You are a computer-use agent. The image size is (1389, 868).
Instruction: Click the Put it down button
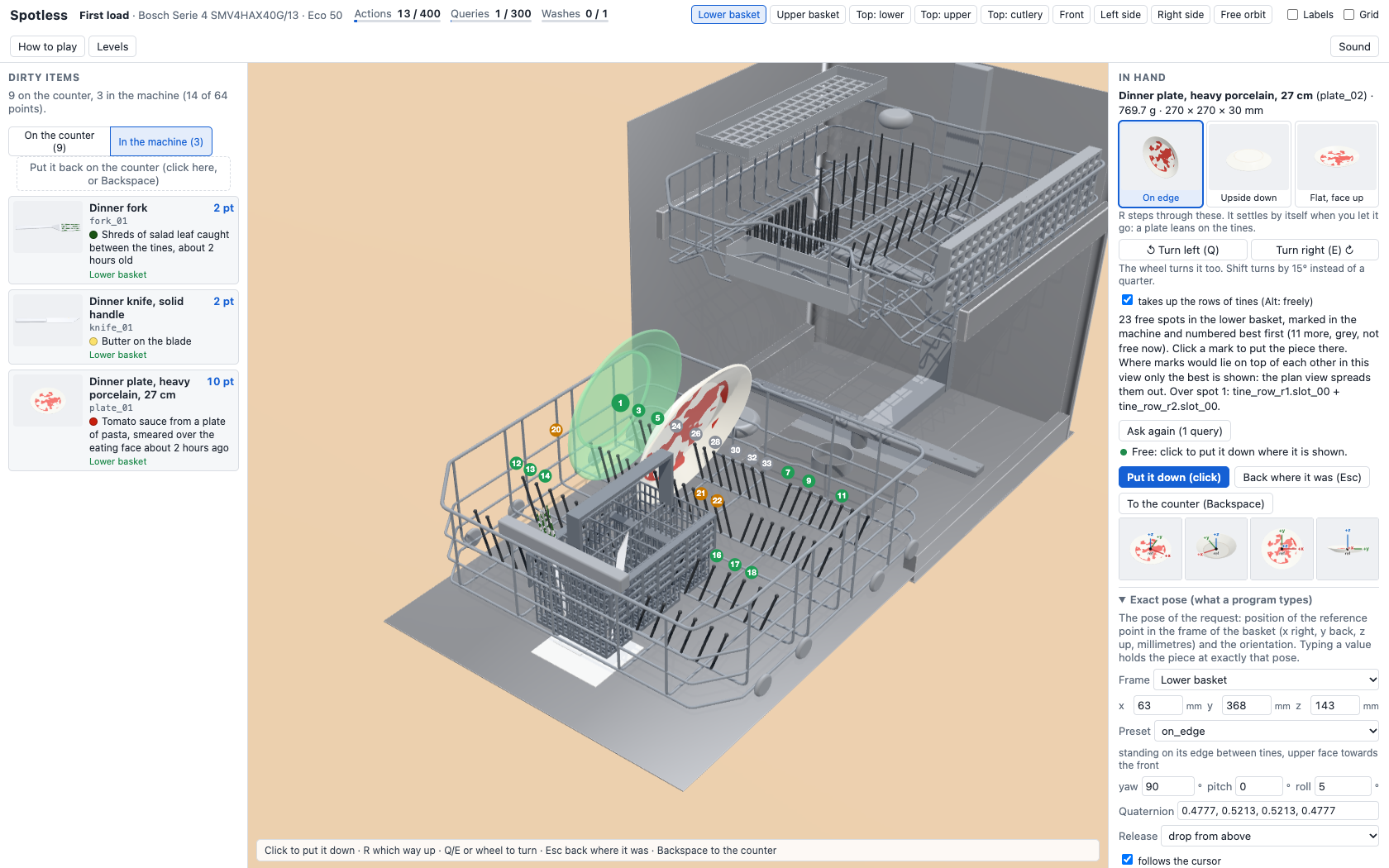(x=1173, y=477)
